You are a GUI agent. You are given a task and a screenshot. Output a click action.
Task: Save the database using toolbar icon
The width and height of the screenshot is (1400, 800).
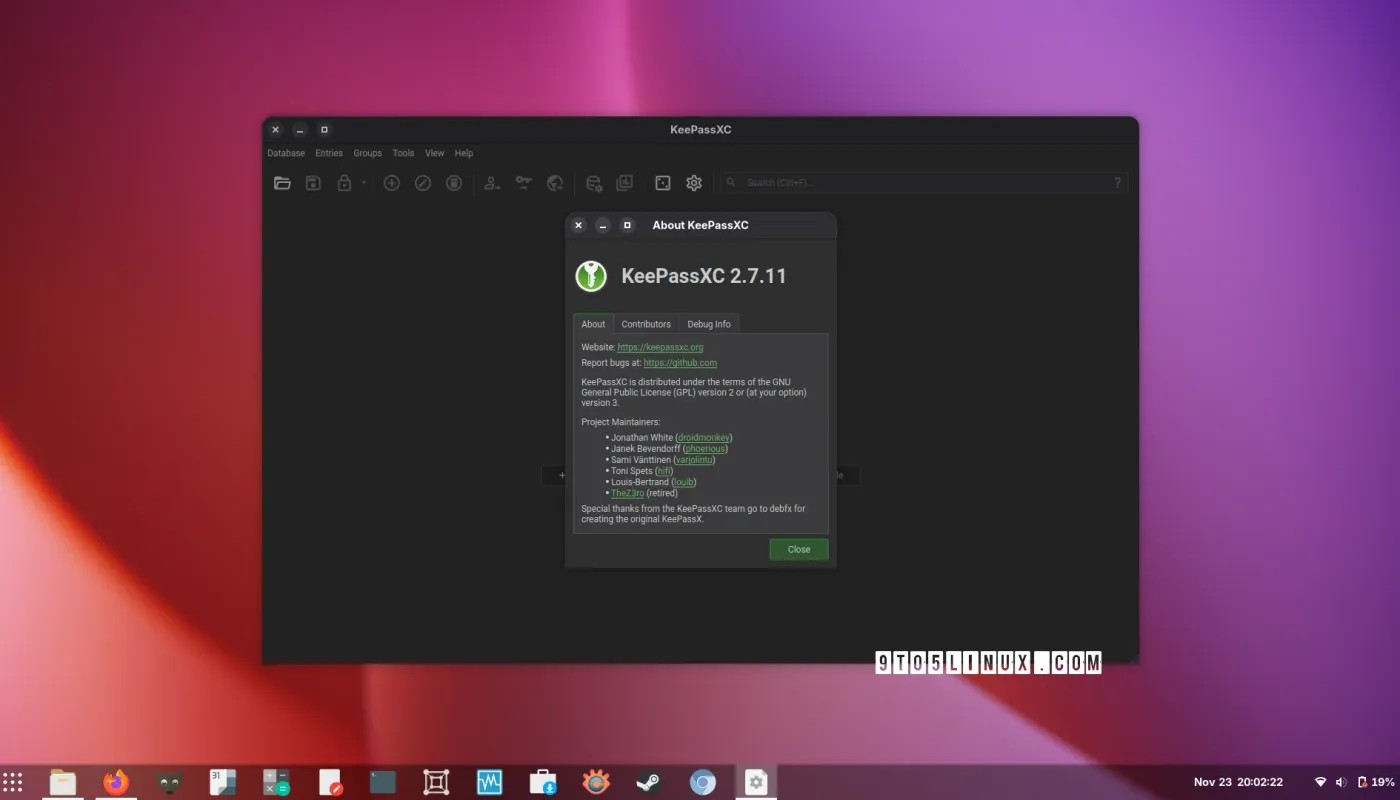312,183
